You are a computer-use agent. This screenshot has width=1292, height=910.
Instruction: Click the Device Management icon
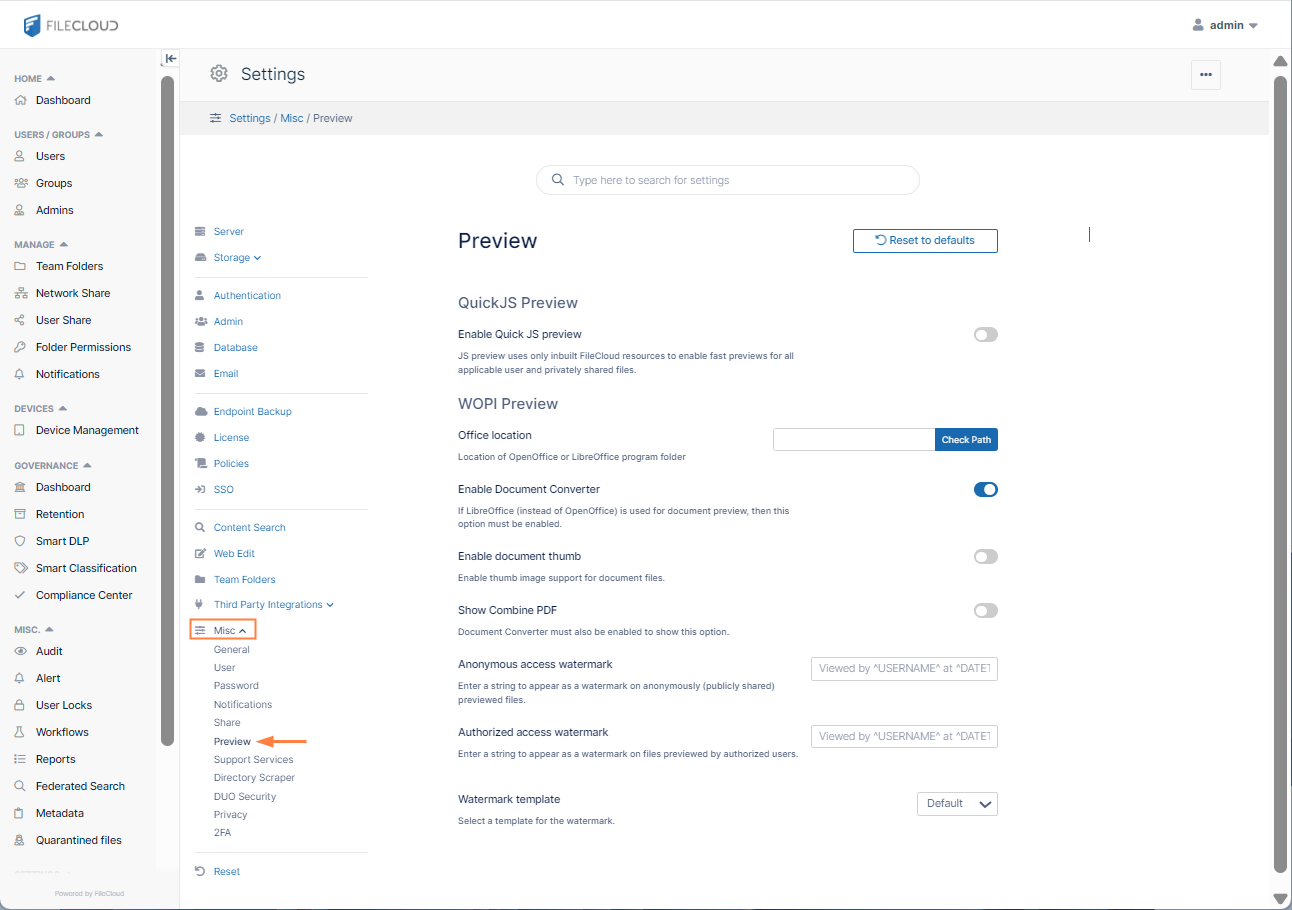click(20, 430)
